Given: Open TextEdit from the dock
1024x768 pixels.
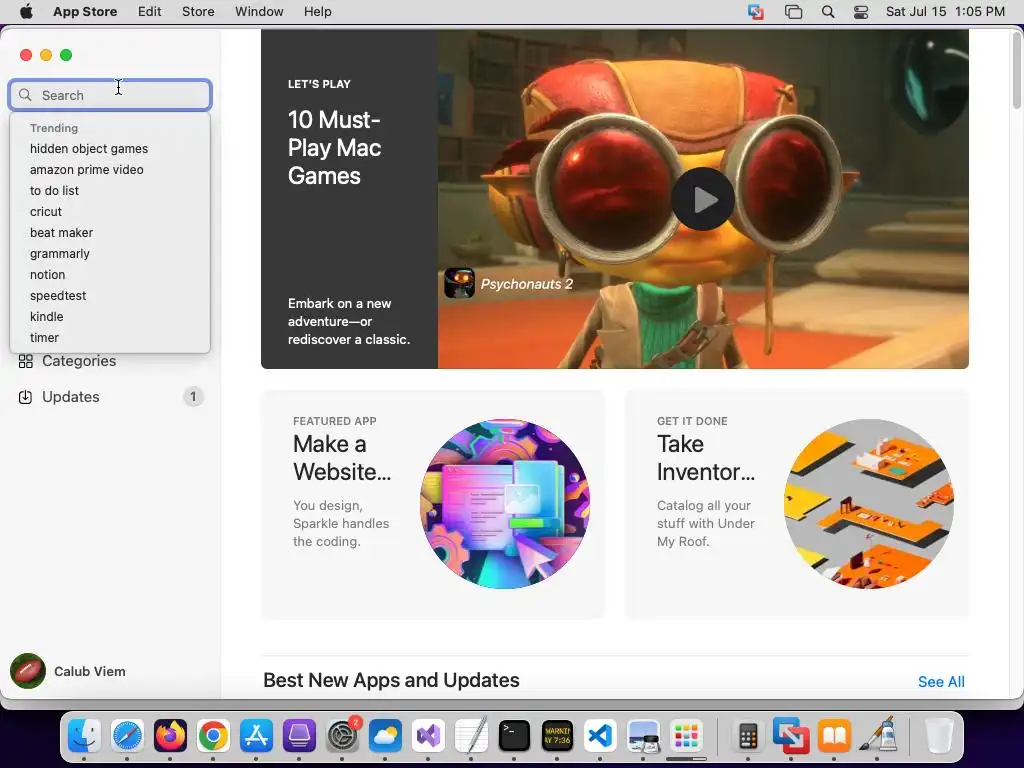Looking at the screenshot, I should pos(471,737).
